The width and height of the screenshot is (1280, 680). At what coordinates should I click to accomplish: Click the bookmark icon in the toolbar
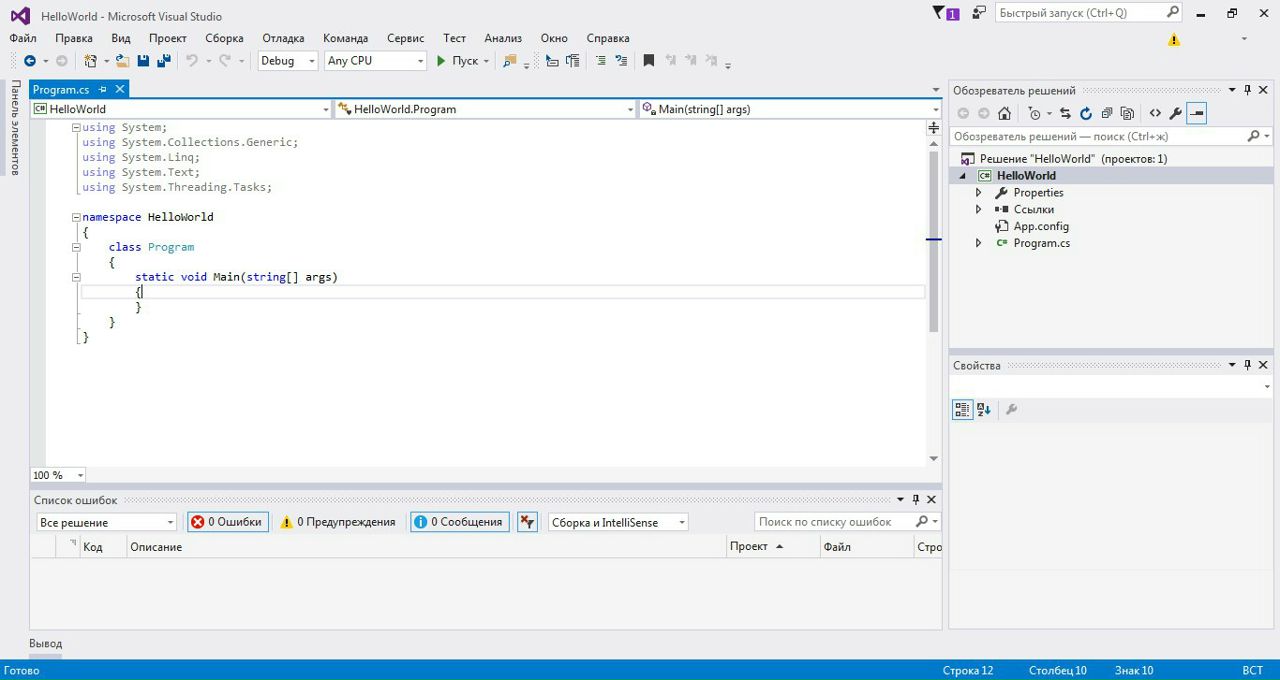pos(648,61)
